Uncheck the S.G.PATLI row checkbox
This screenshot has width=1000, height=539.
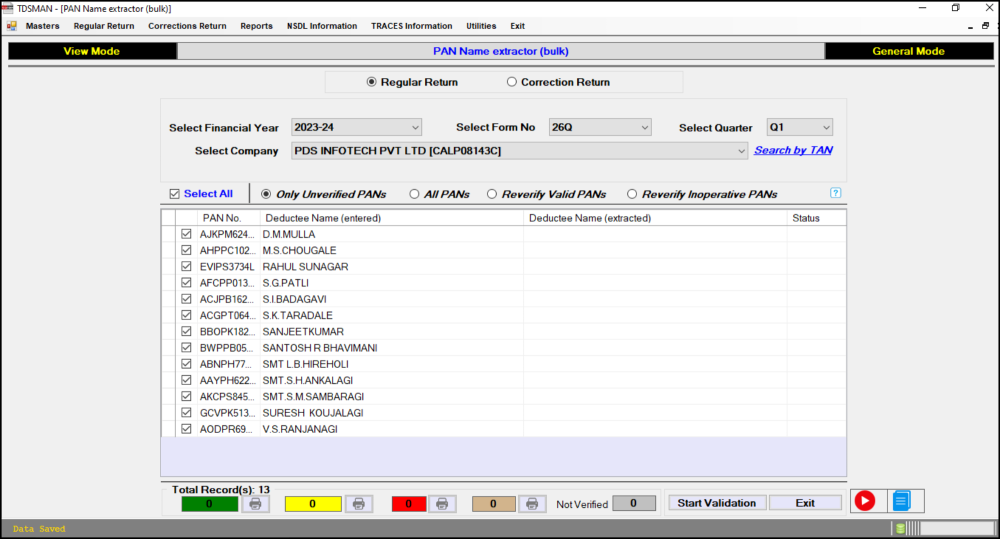(186, 283)
